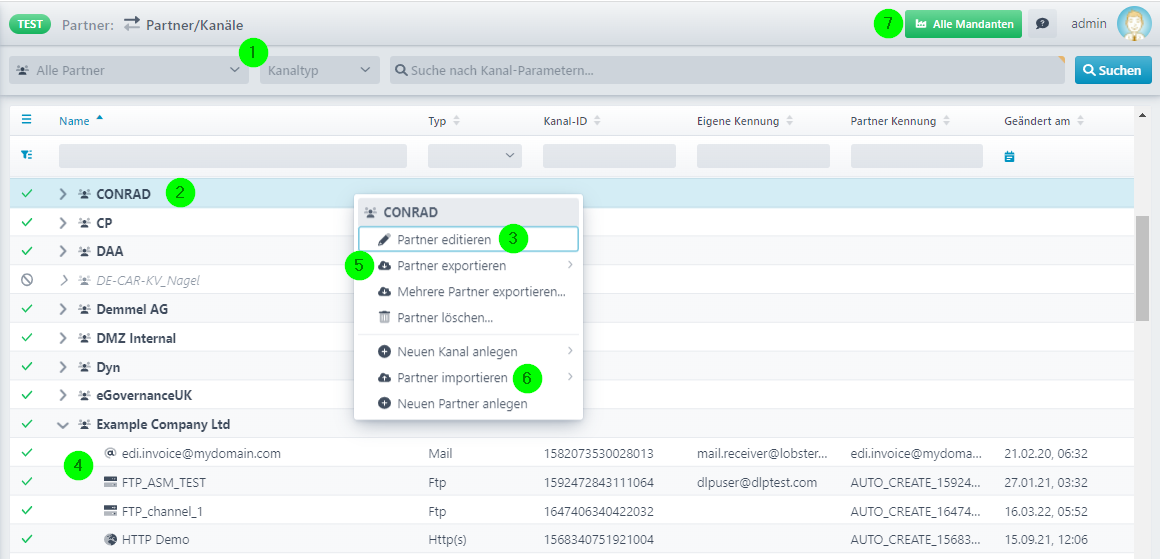Open the calendar date filter icon
The image size is (1160, 559).
pyautogui.click(x=1010, y=156)
